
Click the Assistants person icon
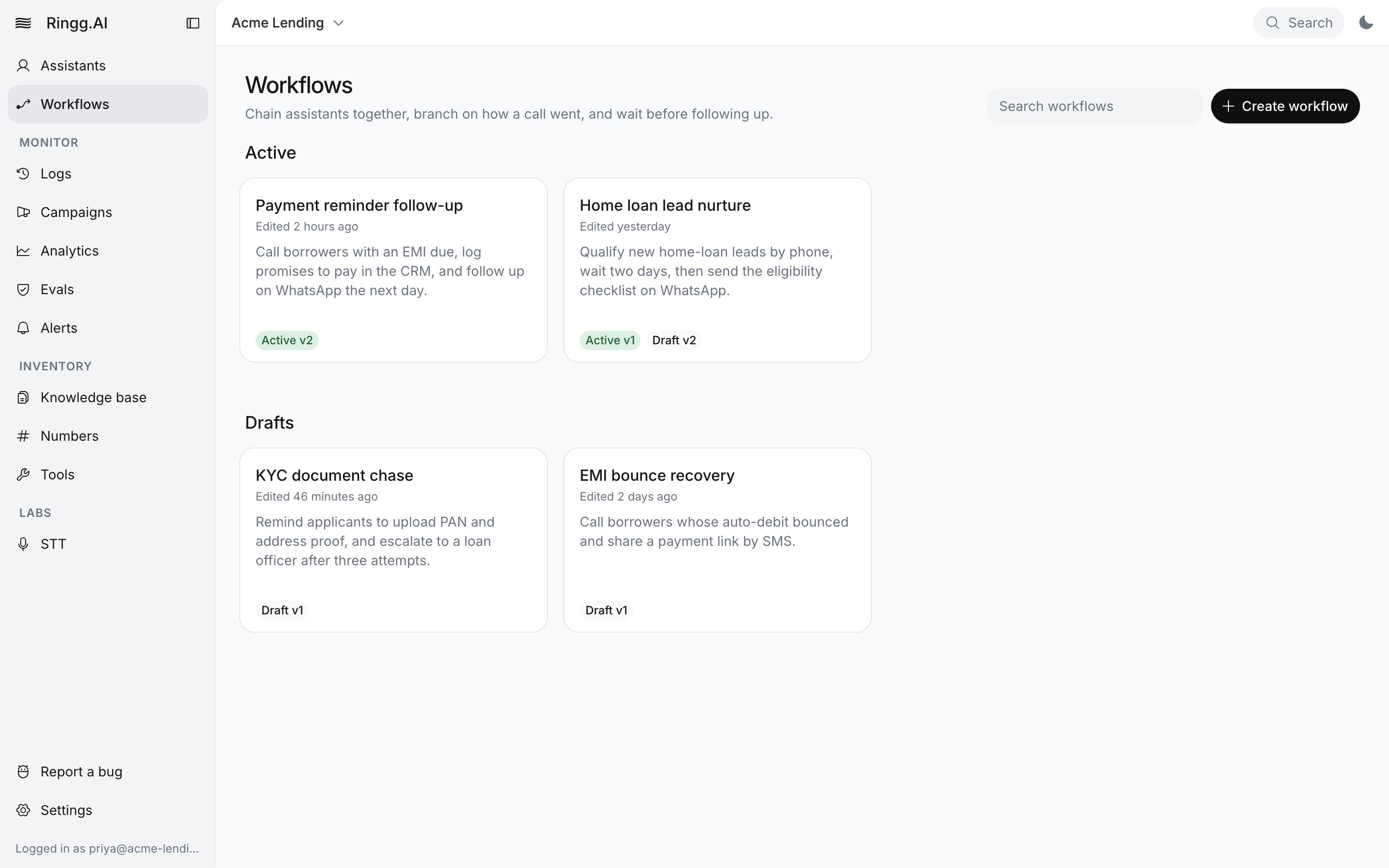[x=23, y=66]
